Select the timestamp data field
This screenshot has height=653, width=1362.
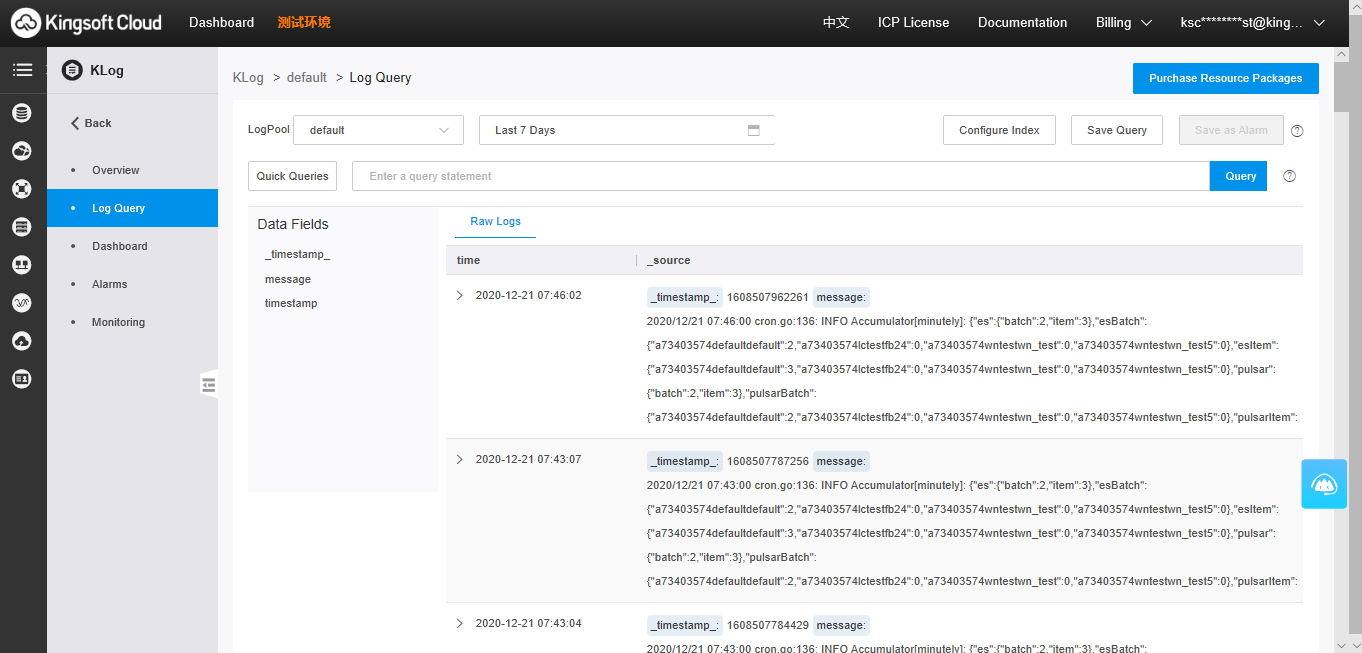(x=291, y=303)
